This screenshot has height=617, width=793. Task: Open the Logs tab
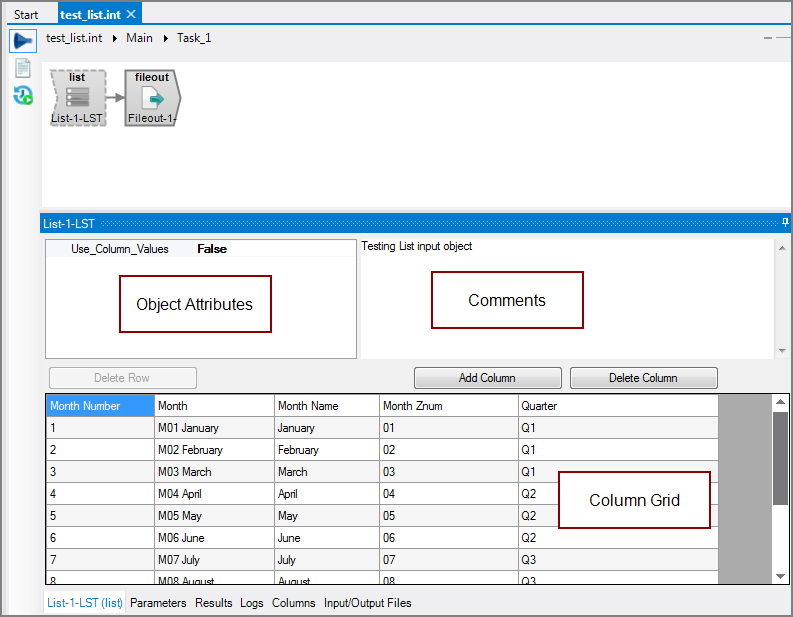pos(251,603)
